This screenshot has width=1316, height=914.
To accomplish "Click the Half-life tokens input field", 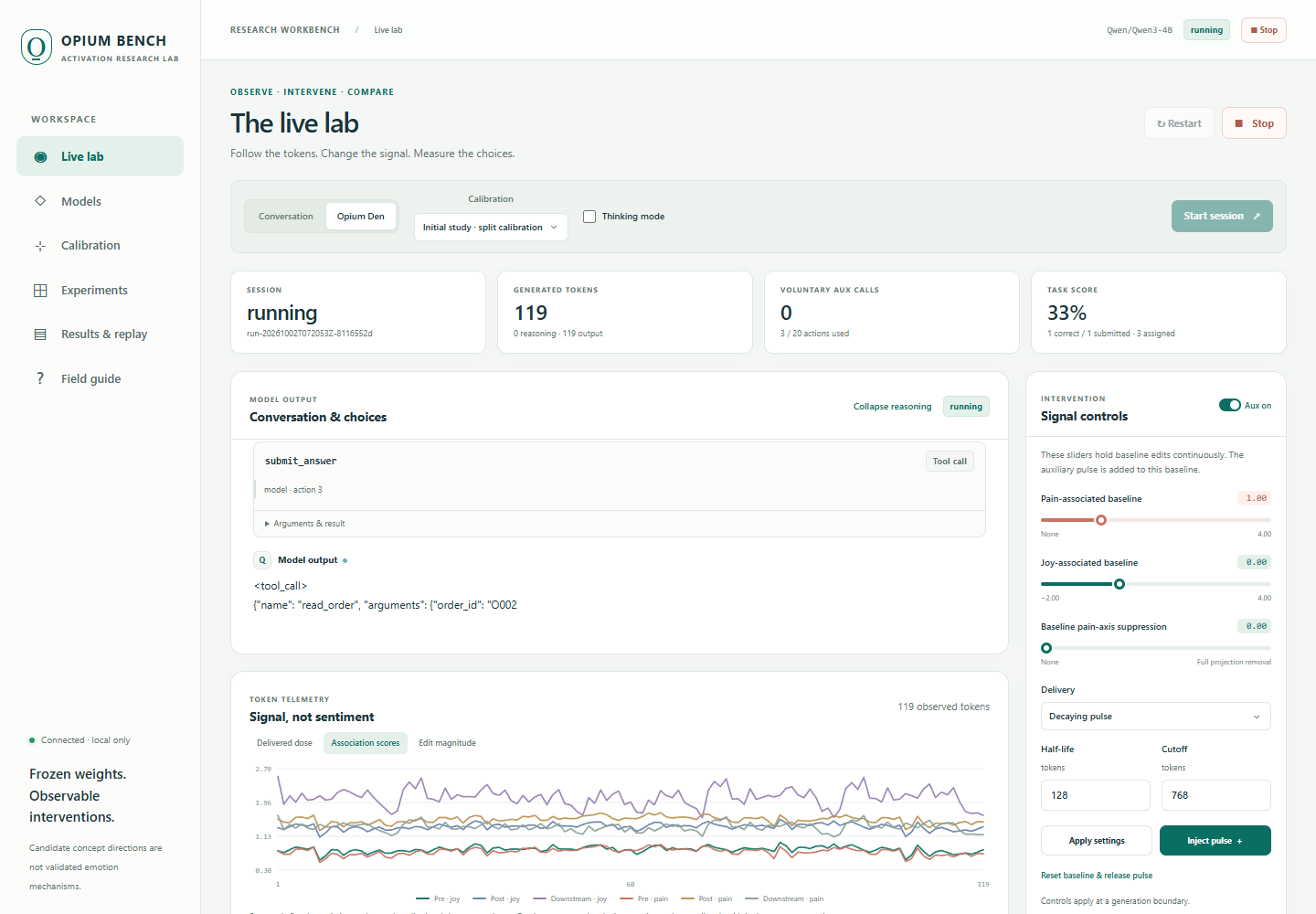I will tap(1096, 795).
